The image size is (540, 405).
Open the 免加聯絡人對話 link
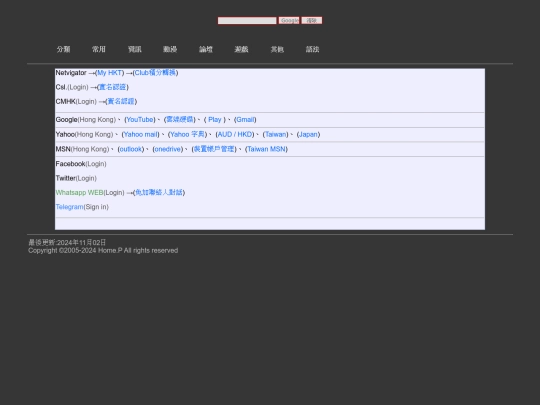click(159, 193)
